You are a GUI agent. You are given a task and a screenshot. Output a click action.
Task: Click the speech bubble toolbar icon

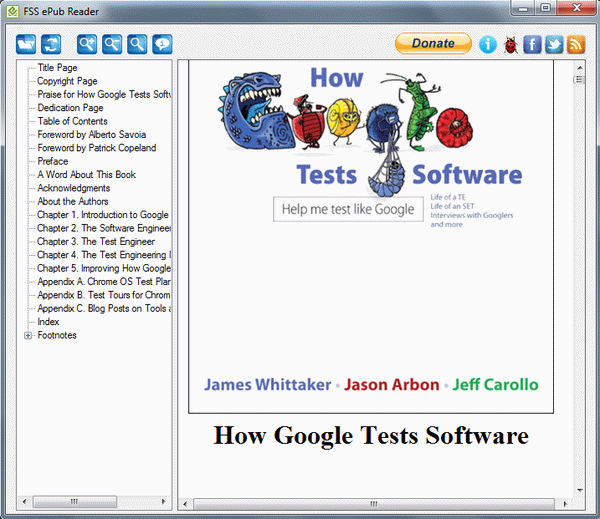[x=161, y=44]
